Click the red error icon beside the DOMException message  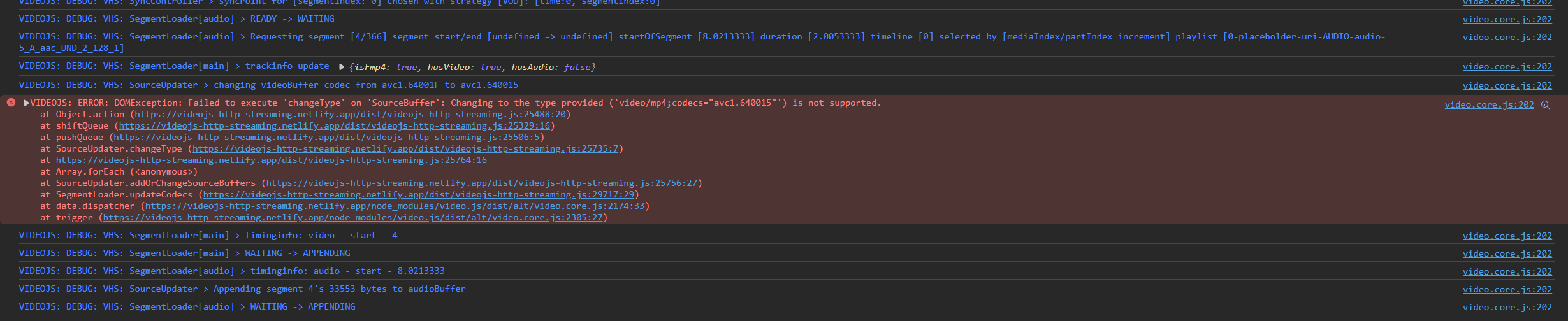click(x=11, y=103)
